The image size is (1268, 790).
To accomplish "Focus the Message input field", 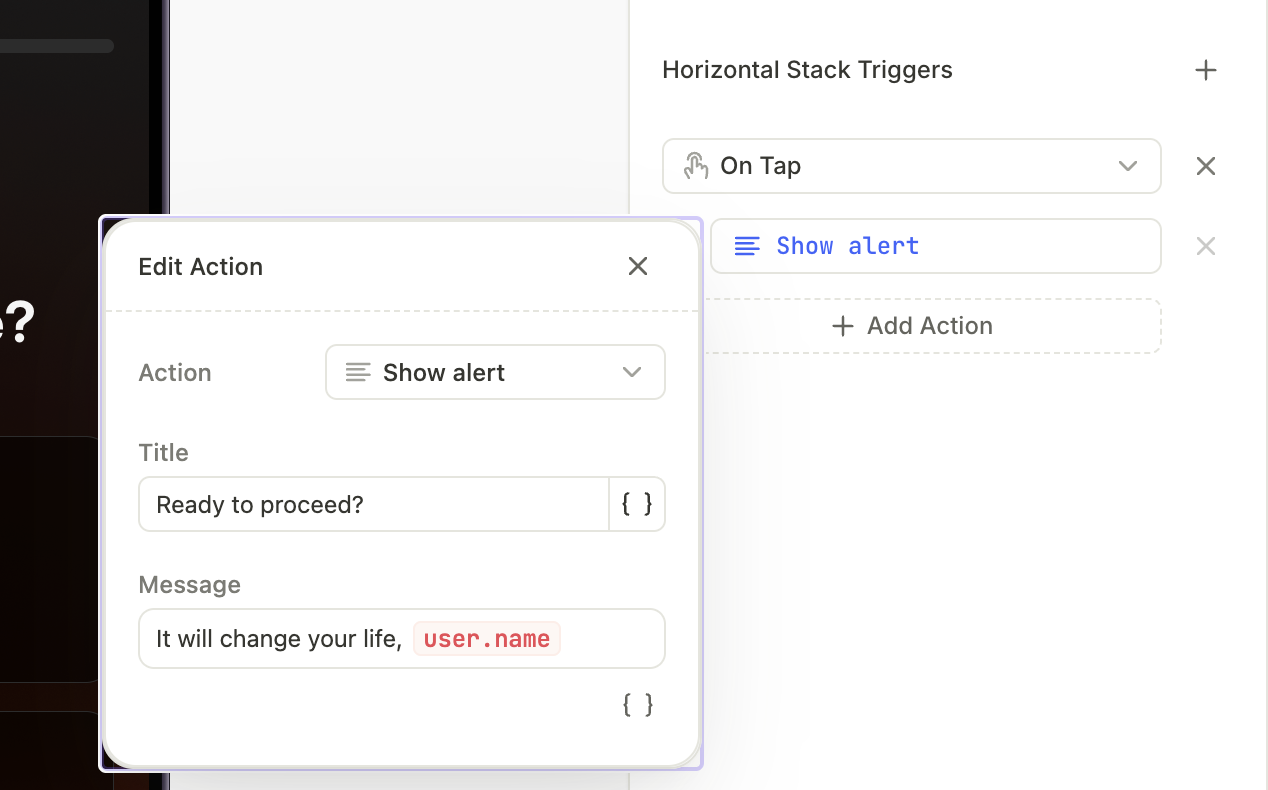I will [402, 638].
